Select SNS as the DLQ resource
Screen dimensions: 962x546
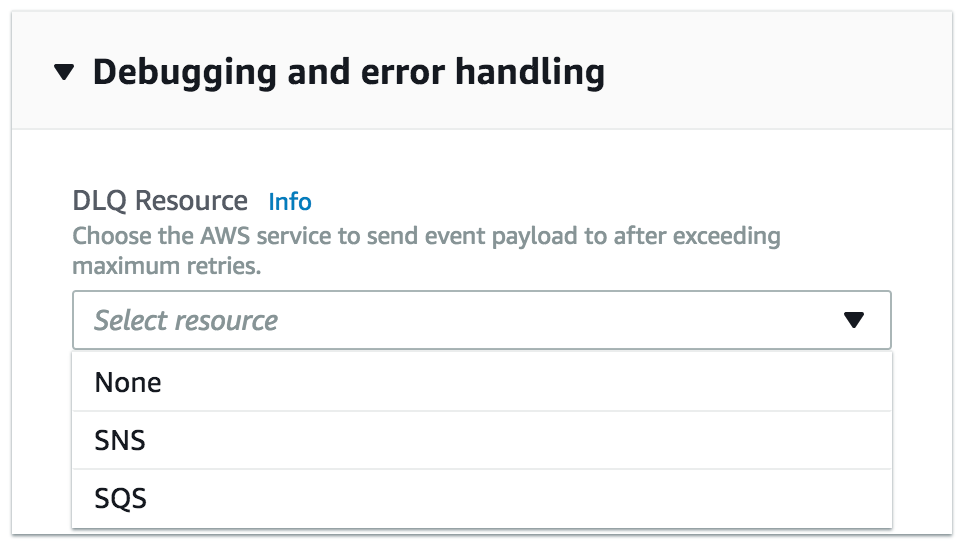click(120, 440)
